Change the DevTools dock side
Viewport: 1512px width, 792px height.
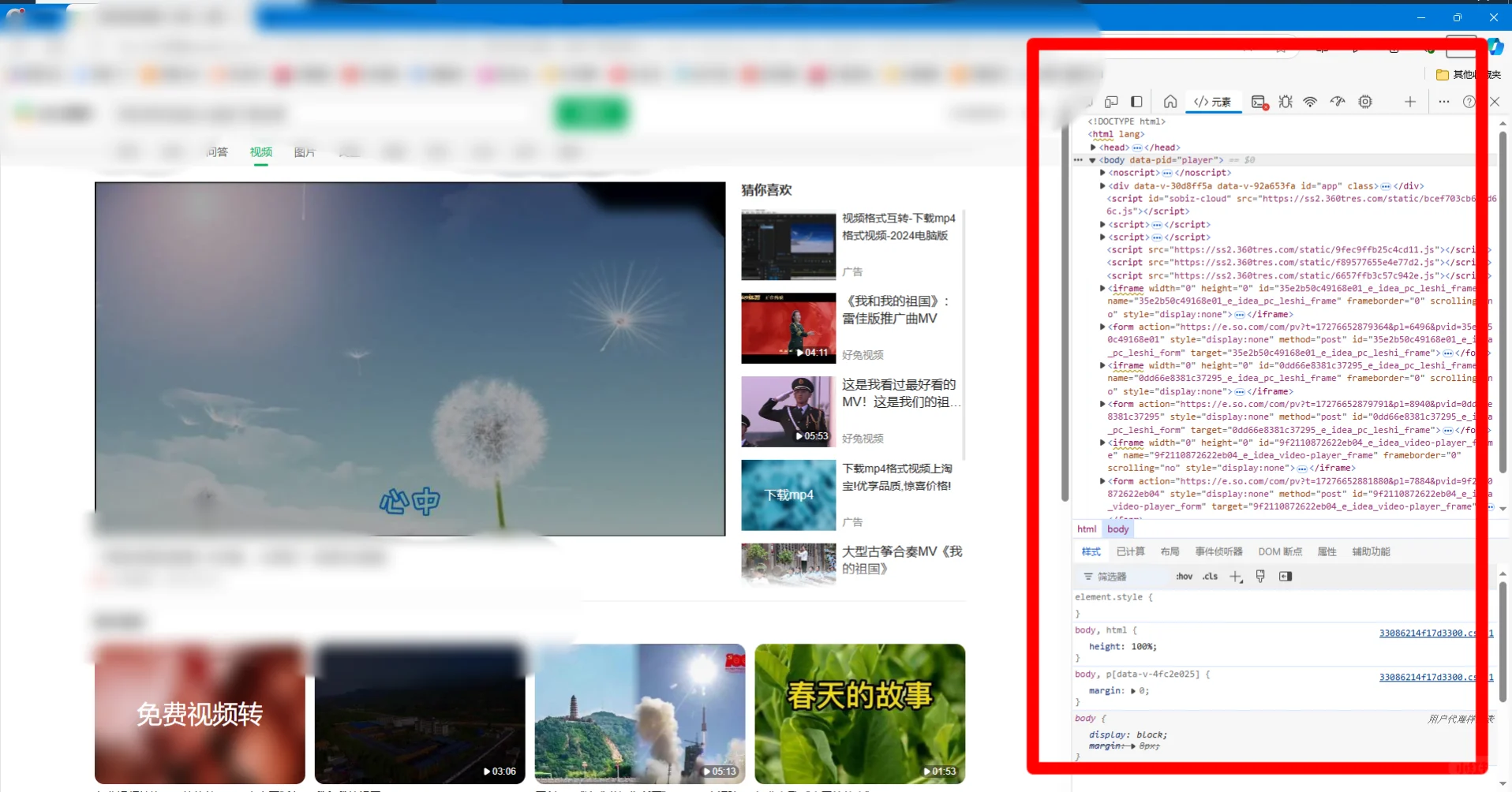tap(1137, 102)
